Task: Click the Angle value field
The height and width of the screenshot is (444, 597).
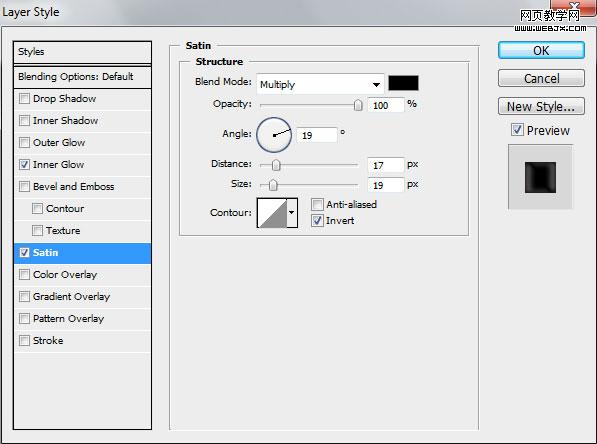Action: pyautogui.click(x=317, y=135)
